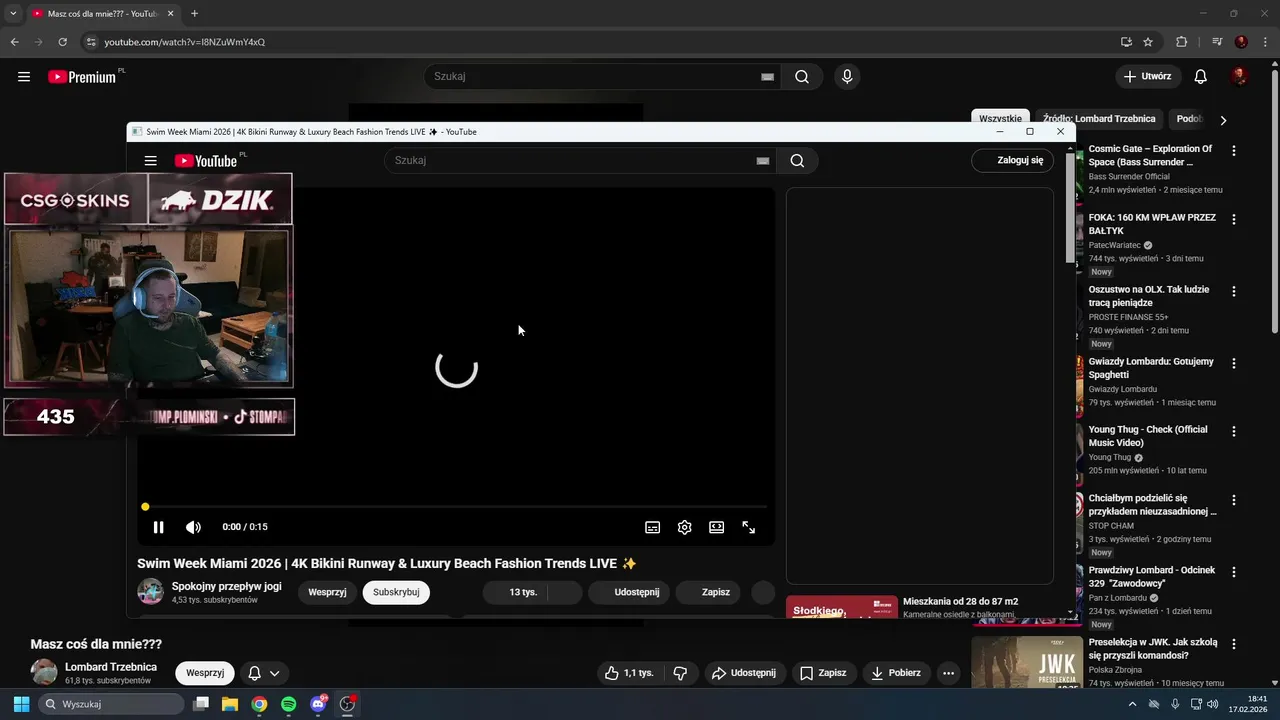Open the Chrome extensions puzzle icon
Screen dimensions: 1280x720
pyautogui.click(x=1182, y=42)
